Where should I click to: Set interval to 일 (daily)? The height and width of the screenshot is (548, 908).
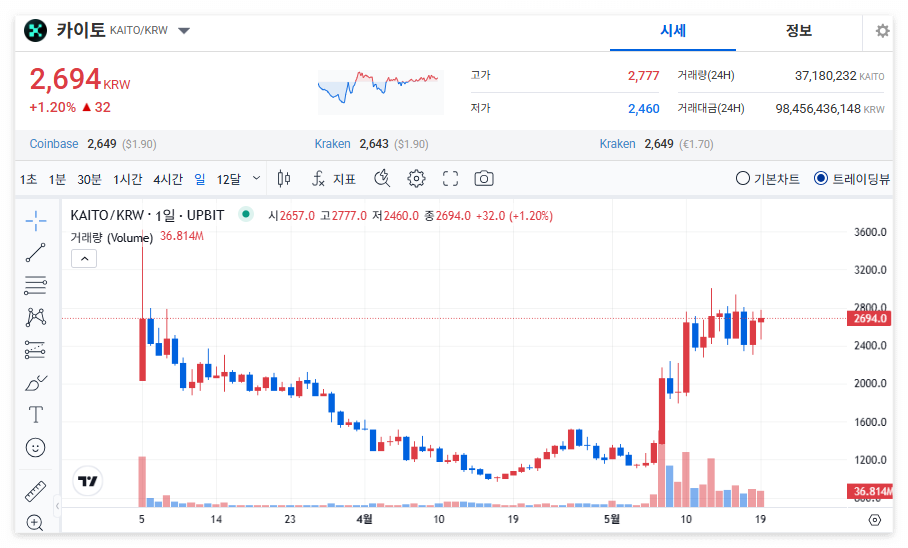(200, 180)
